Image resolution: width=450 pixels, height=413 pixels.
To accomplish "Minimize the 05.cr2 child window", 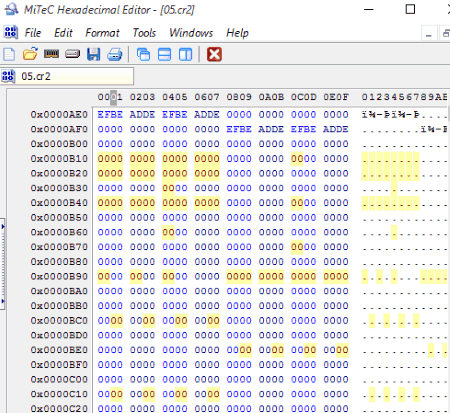I will [429, 34].
